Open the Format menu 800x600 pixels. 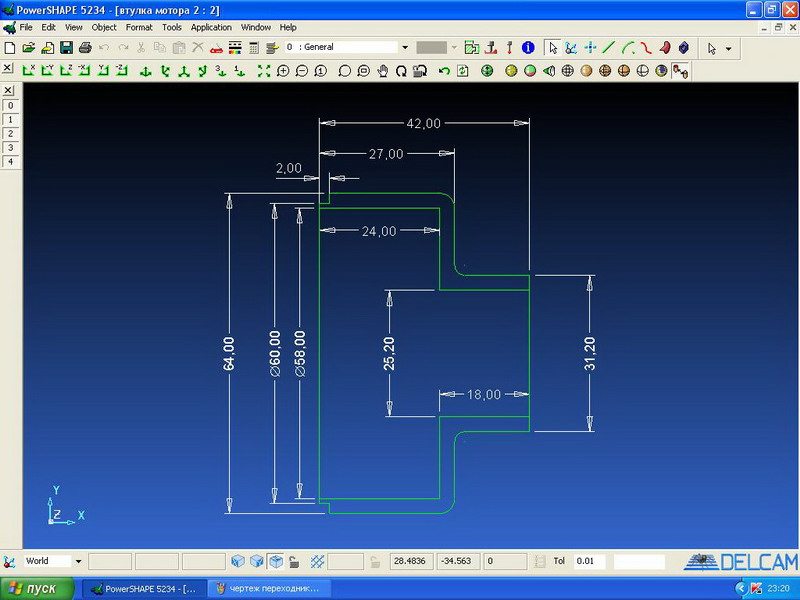[139, 27]
